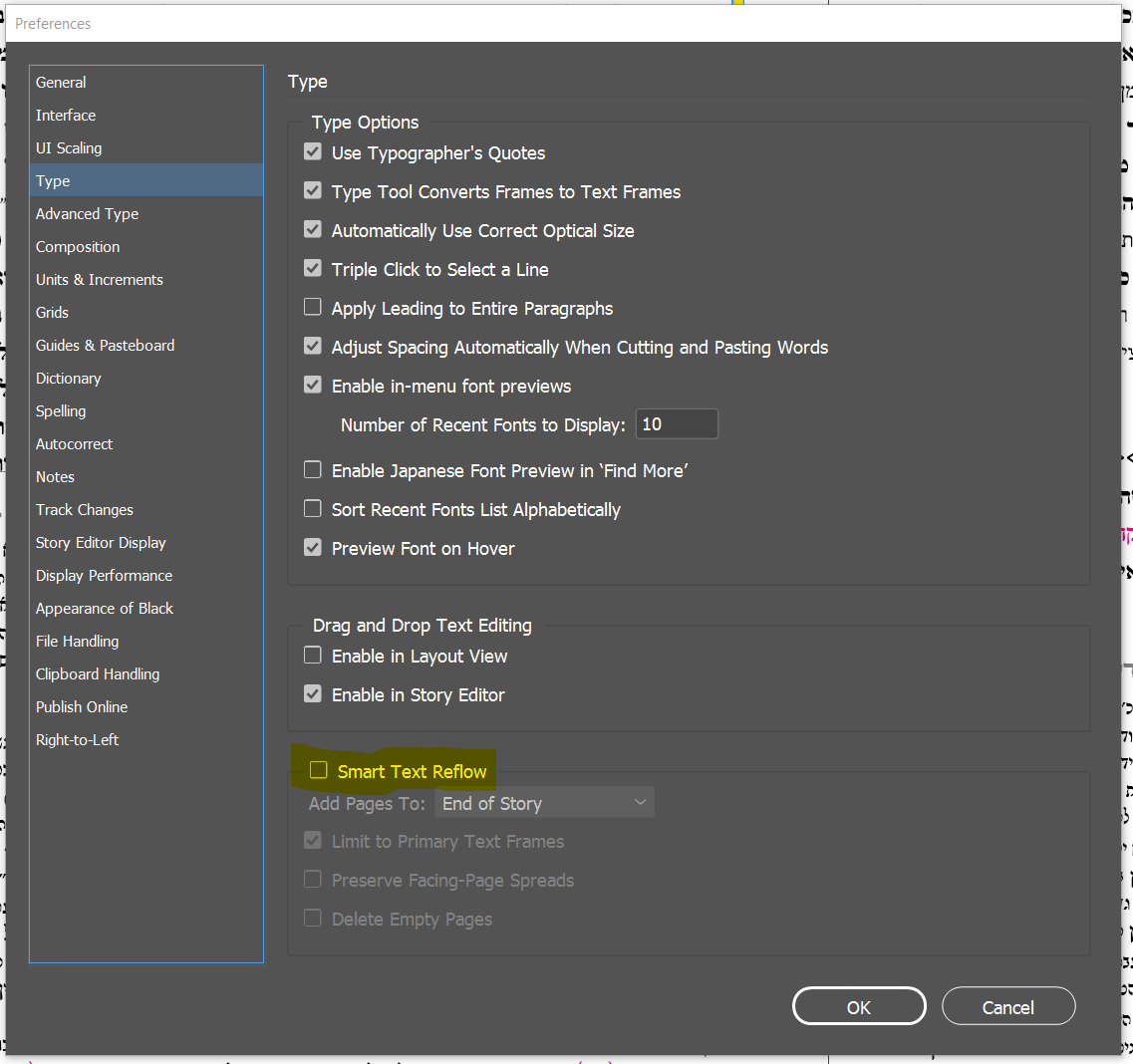Open the Add Pages To dropdown
This screenshot has height=1064, width=1133.
(544, 803)
